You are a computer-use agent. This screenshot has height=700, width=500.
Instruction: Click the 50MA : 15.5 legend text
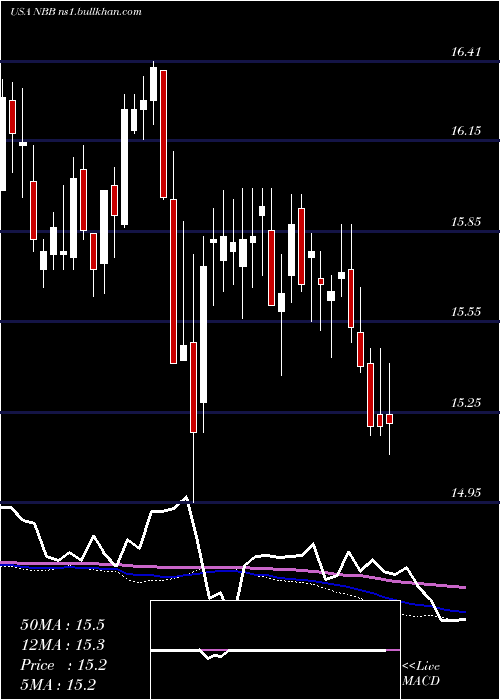(x=63, y=625)
